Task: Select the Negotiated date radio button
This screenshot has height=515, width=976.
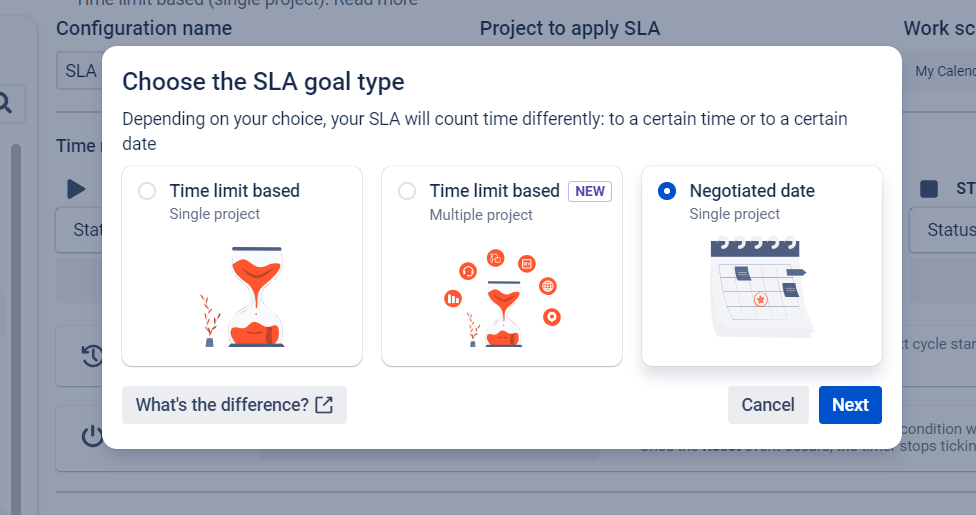Action: [x=667, y=191]
